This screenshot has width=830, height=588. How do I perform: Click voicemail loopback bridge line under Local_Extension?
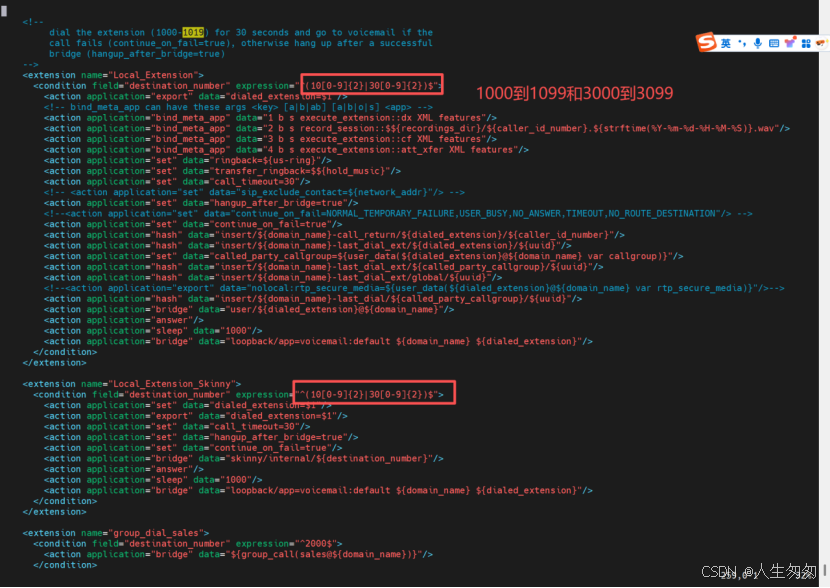[318, 341]
